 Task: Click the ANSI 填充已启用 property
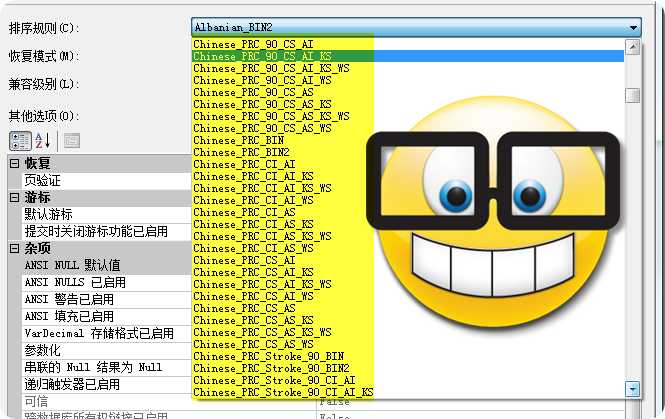[x=106, y=316]
